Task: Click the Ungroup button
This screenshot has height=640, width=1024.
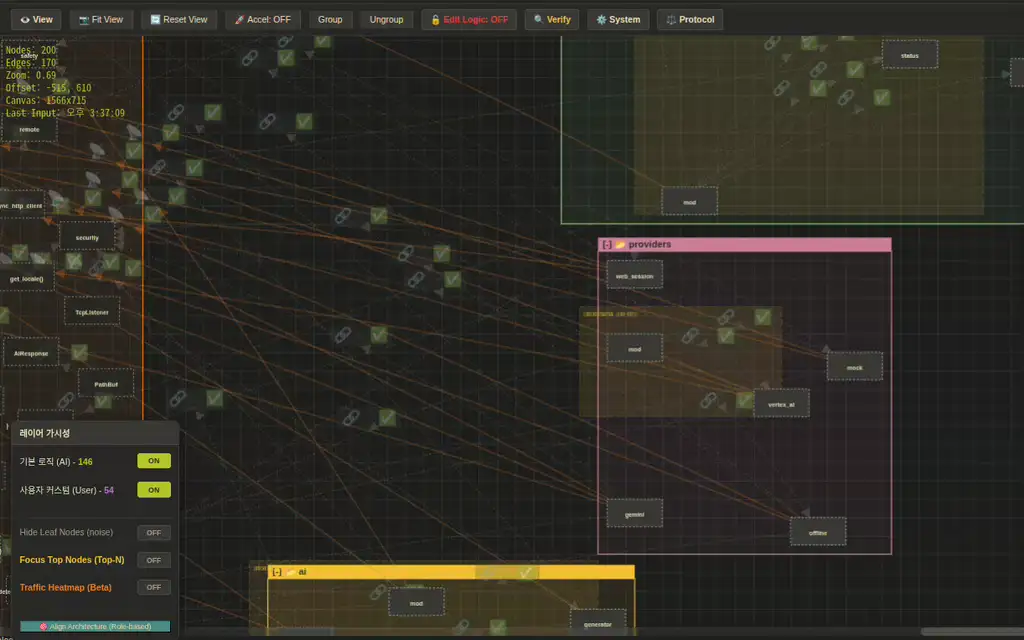Action: pos(386,20)
